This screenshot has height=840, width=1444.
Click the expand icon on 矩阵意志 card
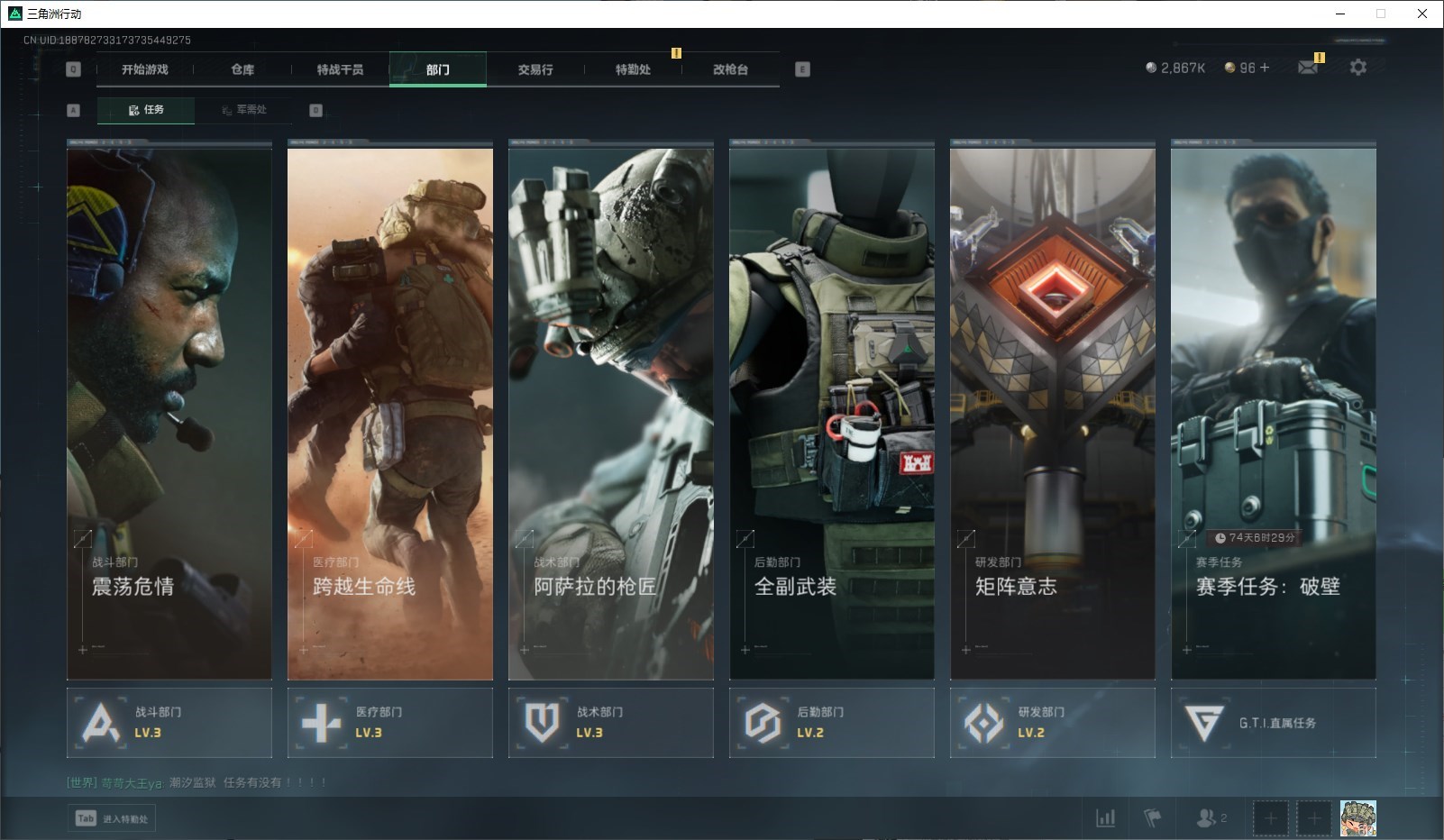point(966,539)
